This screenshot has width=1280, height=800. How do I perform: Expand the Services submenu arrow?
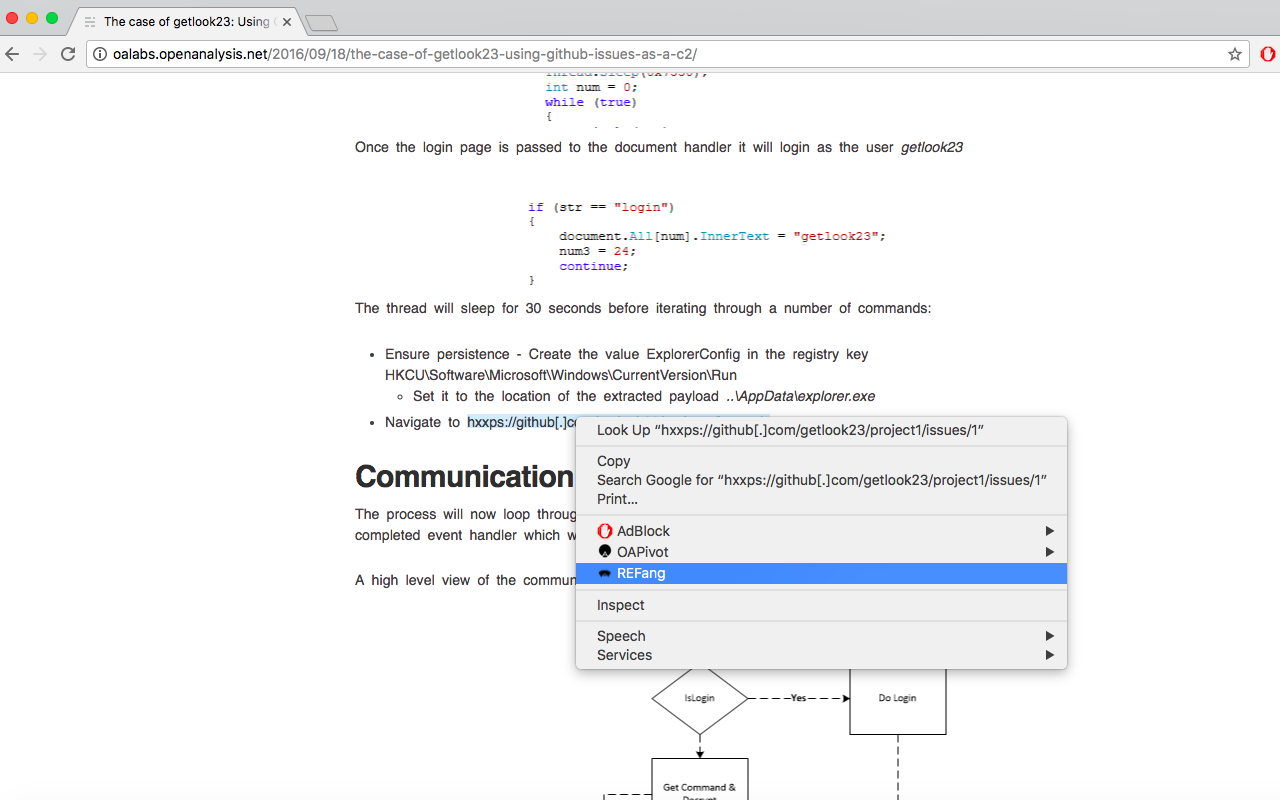click(1050, 655)
